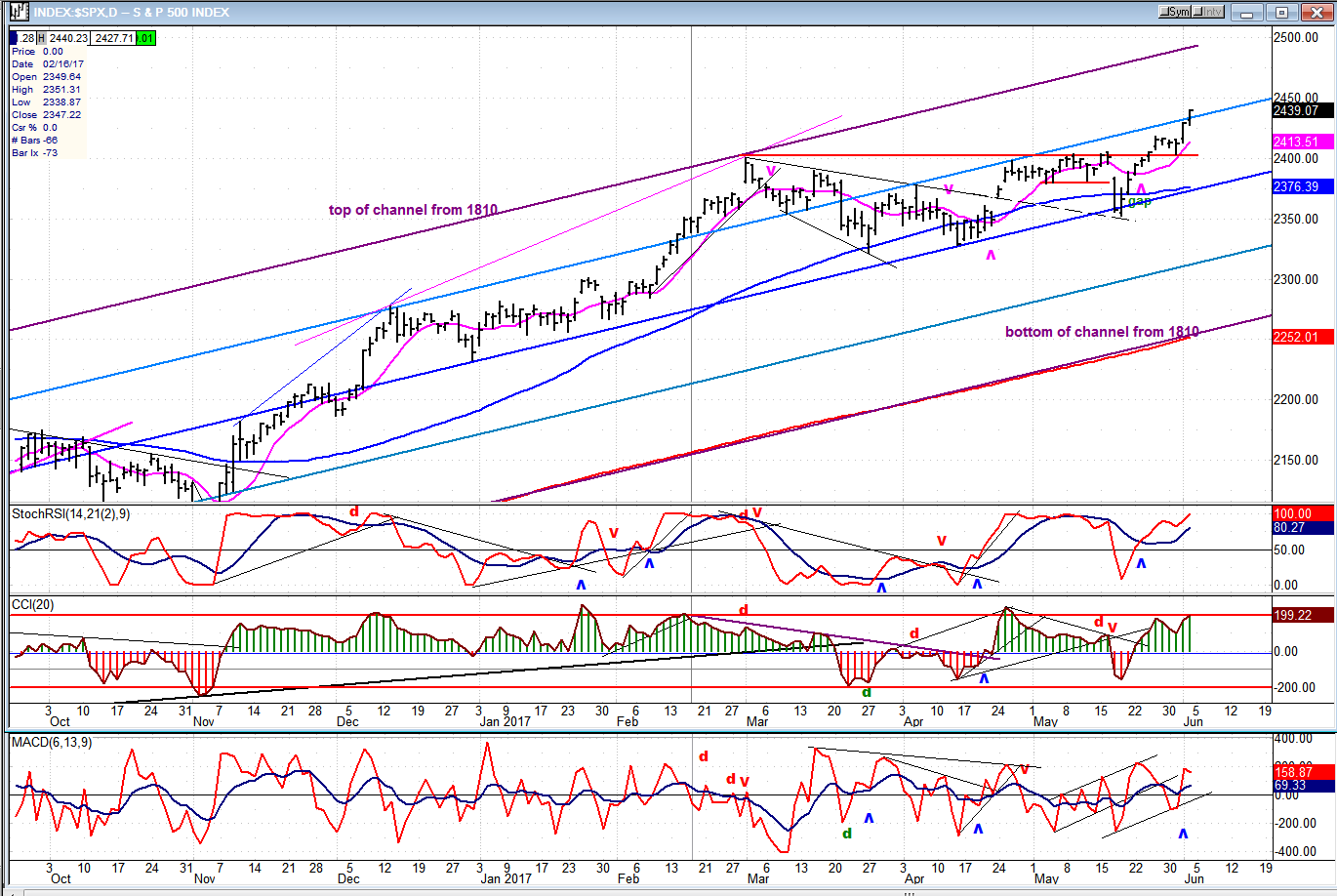
Task: Click the blue 2376.39 moving average tag
Action: click(1302, 186)
